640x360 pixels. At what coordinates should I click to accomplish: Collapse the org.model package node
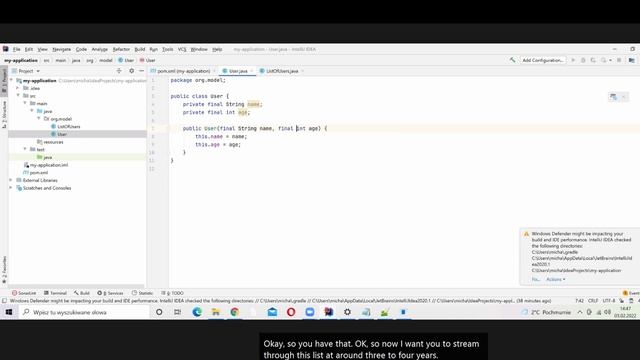[39, 119]
